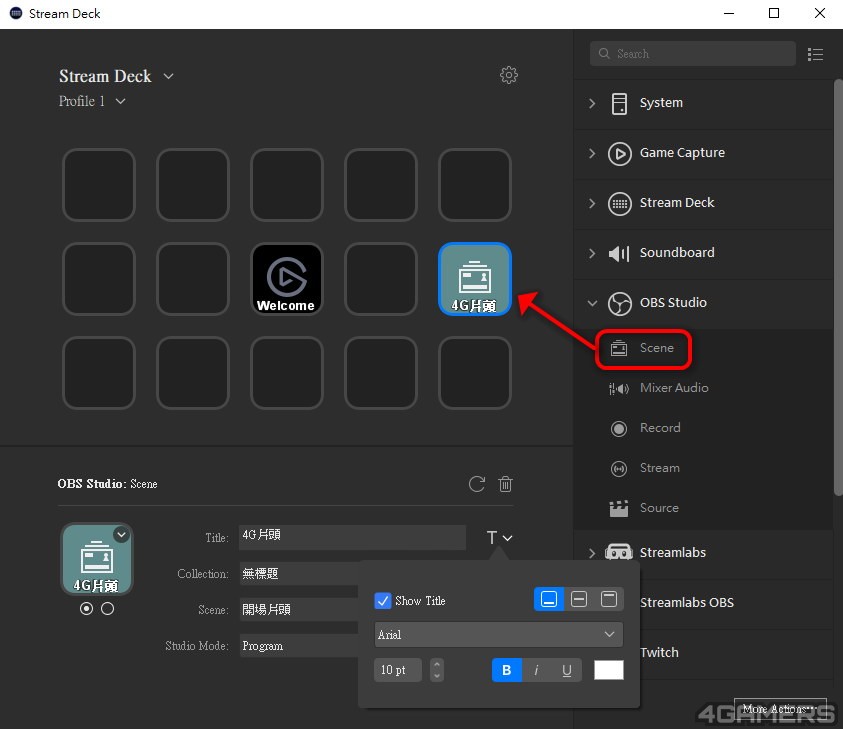Open the key icon preview dropdown badge
Screen dimensions: 843x729
122,534
